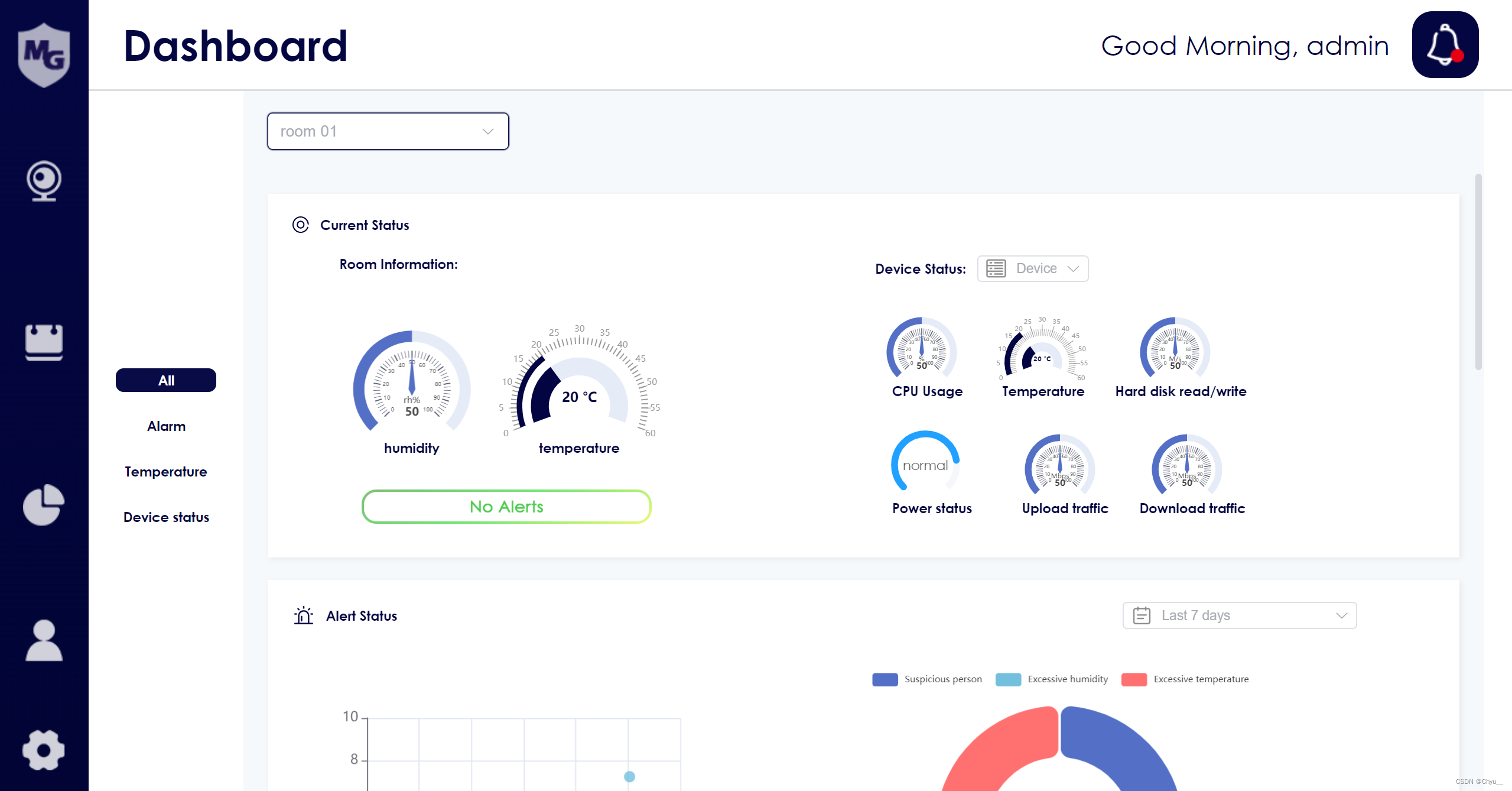Click the Alert Status heading

[x=362, y=616]
